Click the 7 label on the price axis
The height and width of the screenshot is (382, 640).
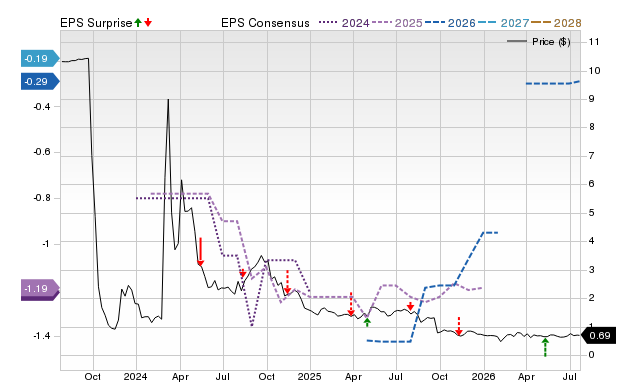coord(591,156)
